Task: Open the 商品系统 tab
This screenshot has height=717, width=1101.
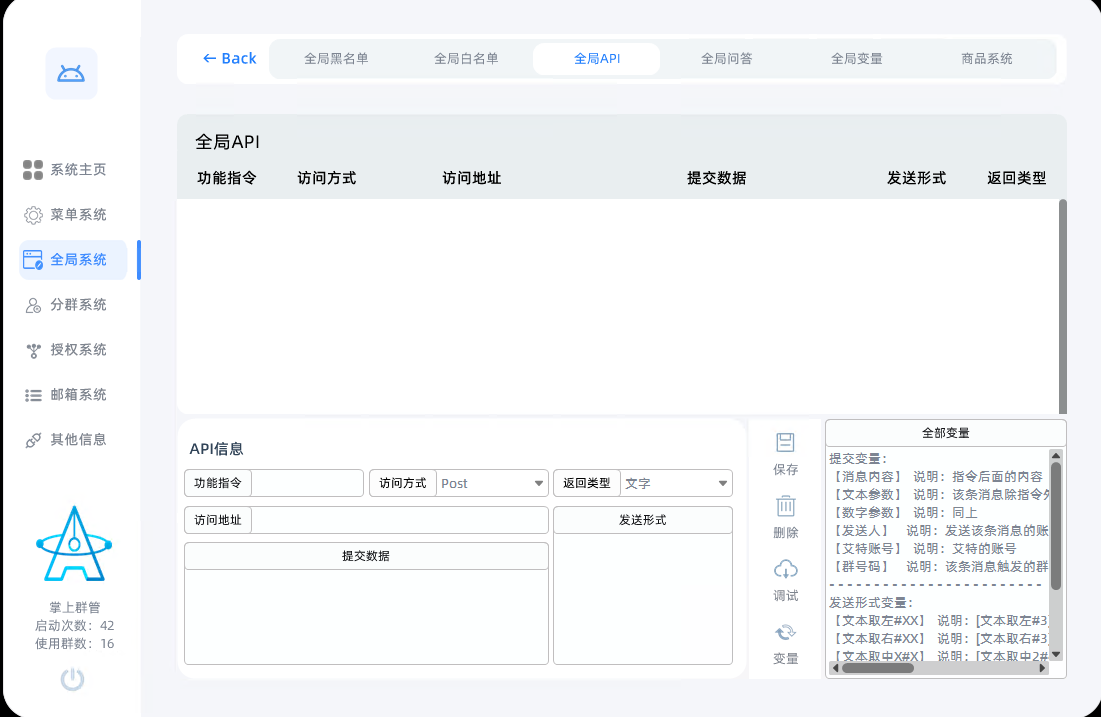Action: pos(985,59)
